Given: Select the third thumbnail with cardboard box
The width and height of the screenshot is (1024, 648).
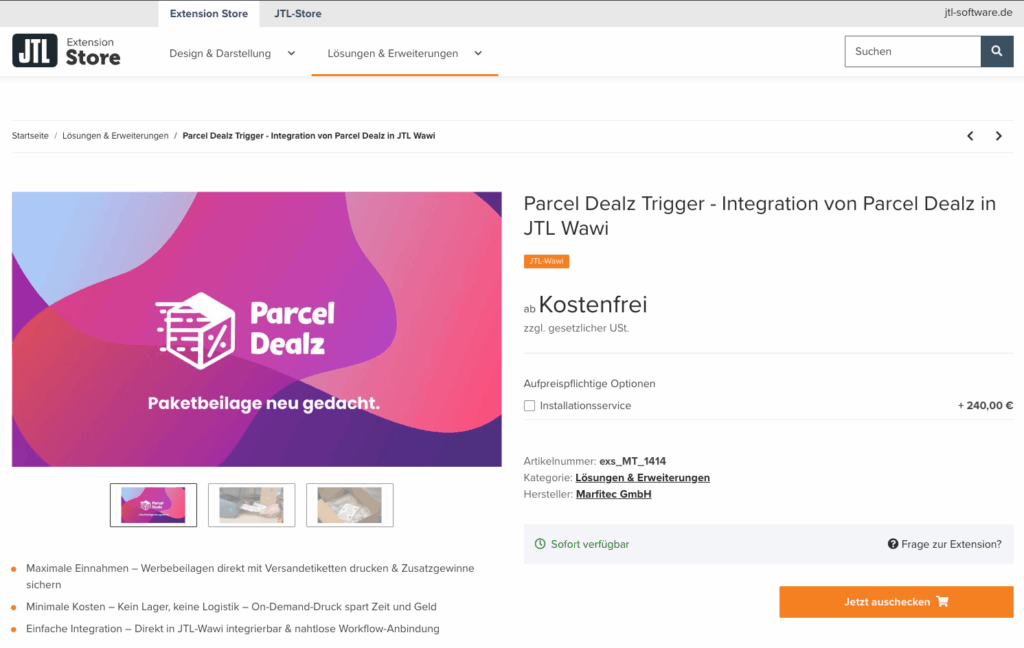Looking at the screenshot, I should point(349,505).
